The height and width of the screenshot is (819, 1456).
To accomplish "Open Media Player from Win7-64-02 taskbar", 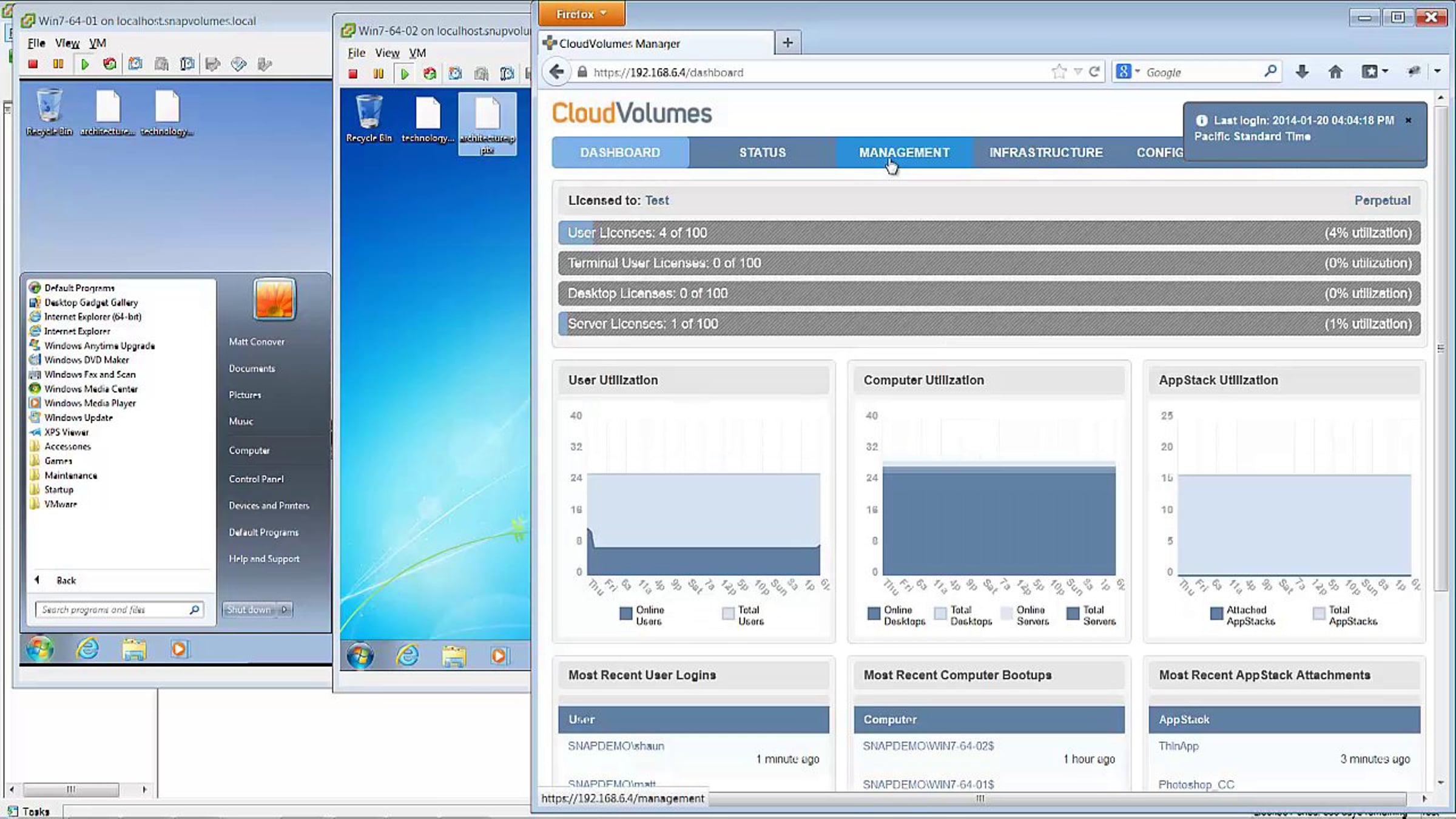I will coord(499,656).
